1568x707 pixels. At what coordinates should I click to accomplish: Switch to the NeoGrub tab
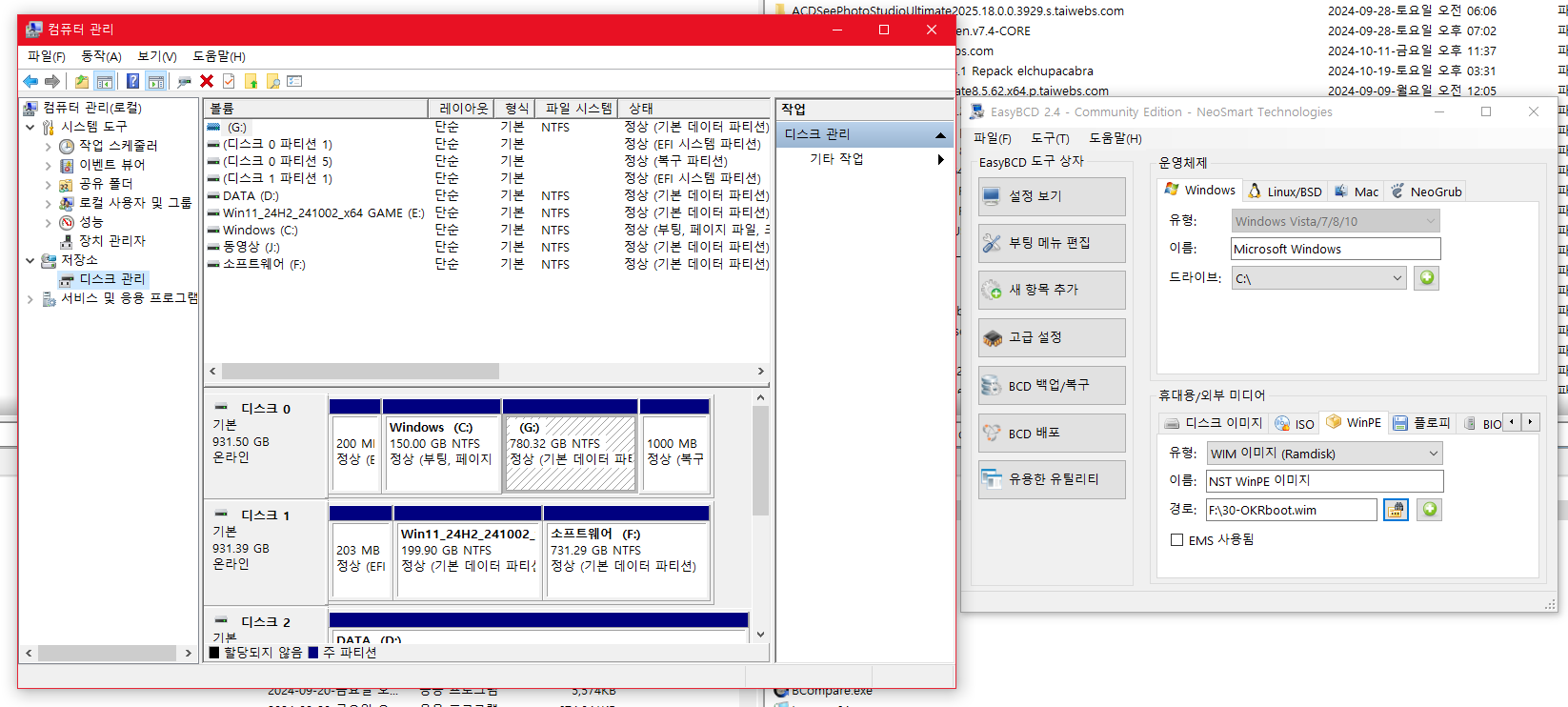coord(1426,192)
